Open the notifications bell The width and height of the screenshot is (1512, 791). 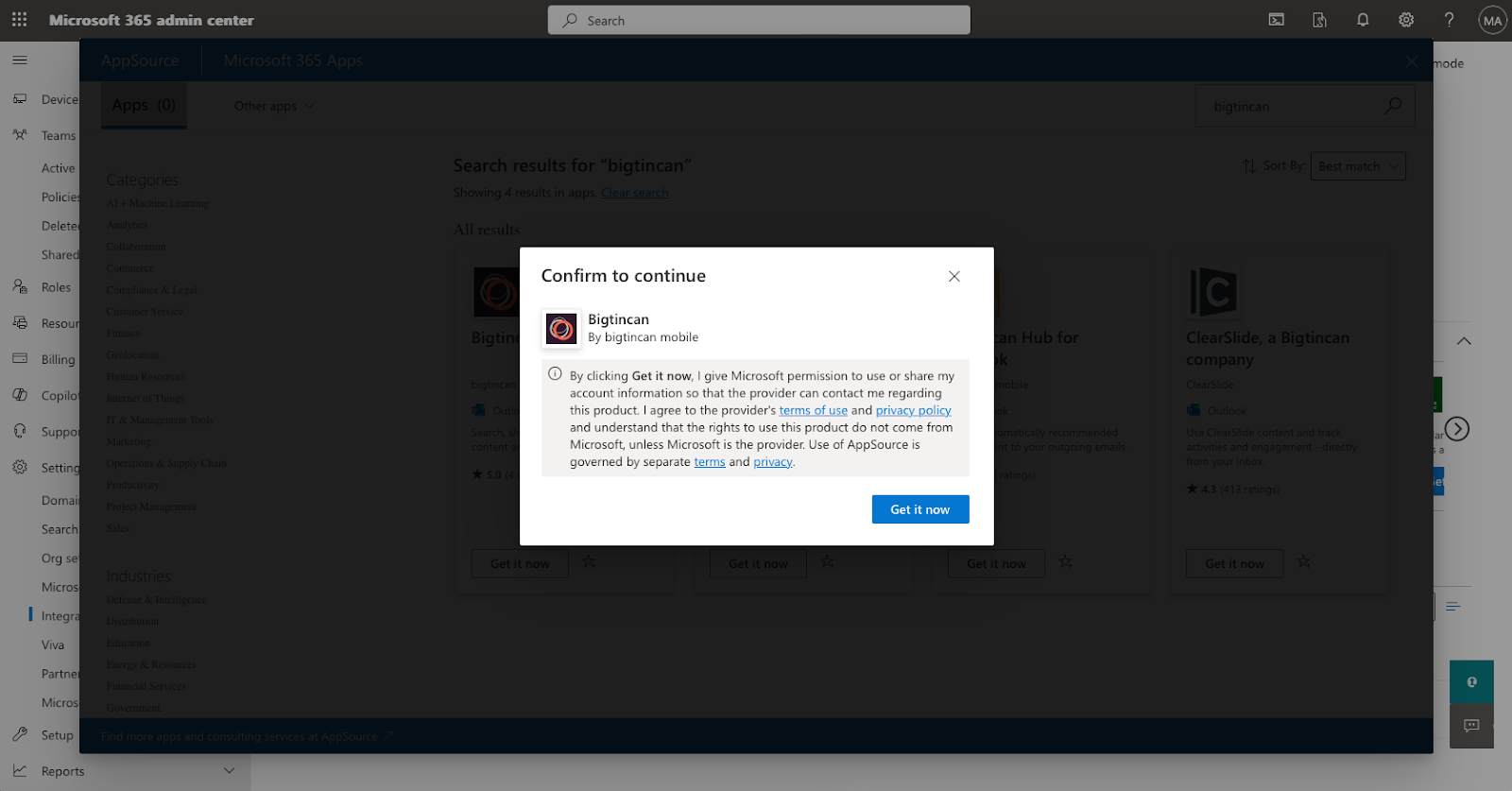click(1363, 20)
